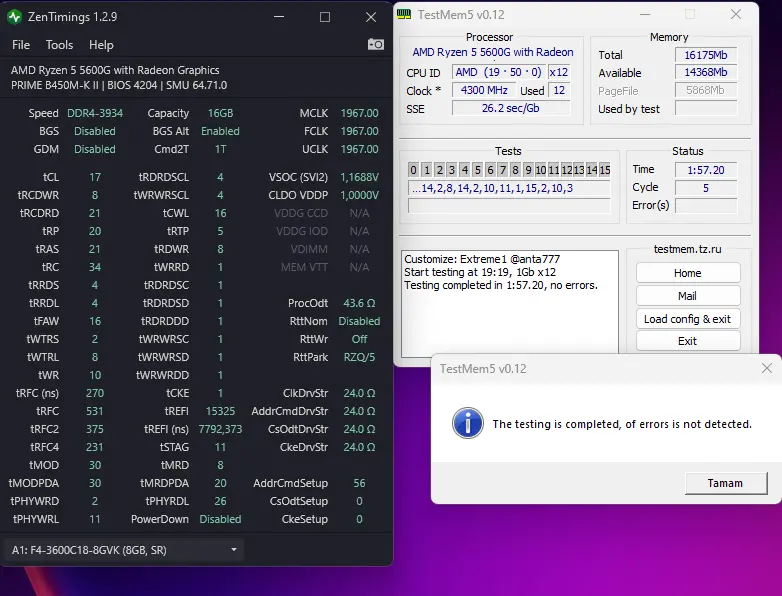This screenshot has height=596, width=782.
Task: Close the TestMem5 main window
Action: point(736,14)
